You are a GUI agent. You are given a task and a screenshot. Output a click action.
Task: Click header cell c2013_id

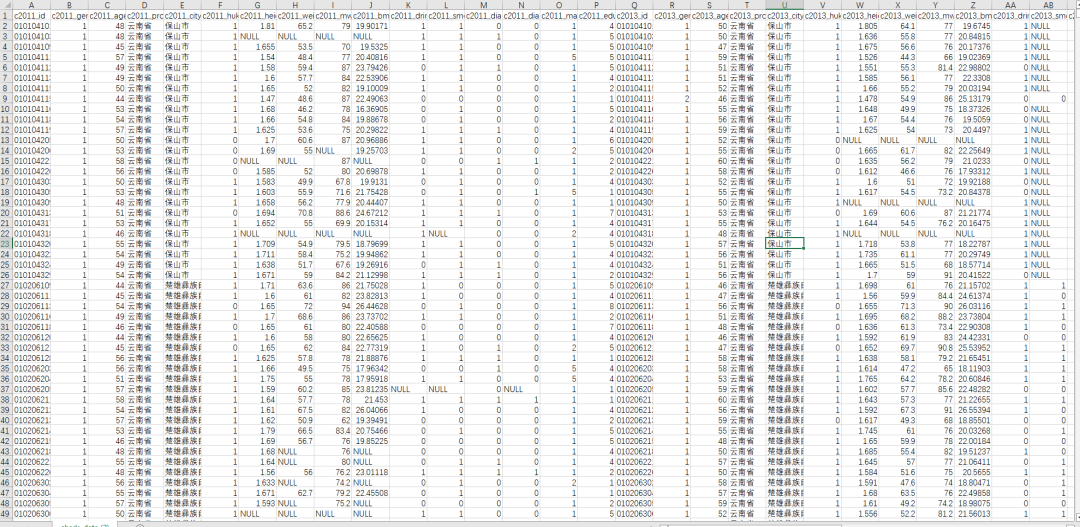click(x=634, y=14)
